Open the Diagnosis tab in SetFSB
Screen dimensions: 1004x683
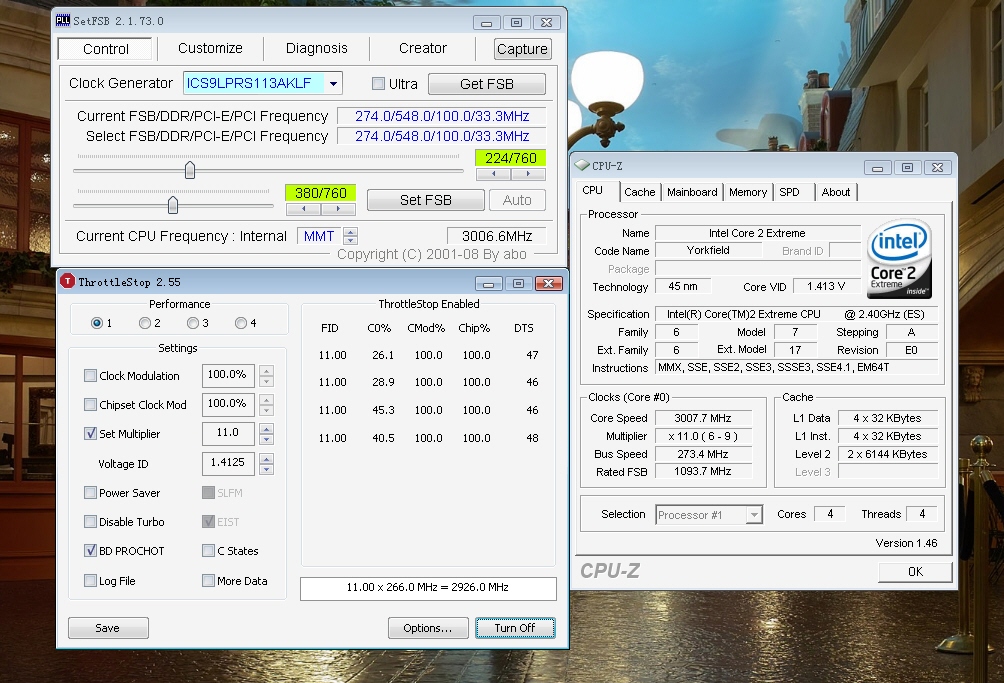[x=316, y=49]
